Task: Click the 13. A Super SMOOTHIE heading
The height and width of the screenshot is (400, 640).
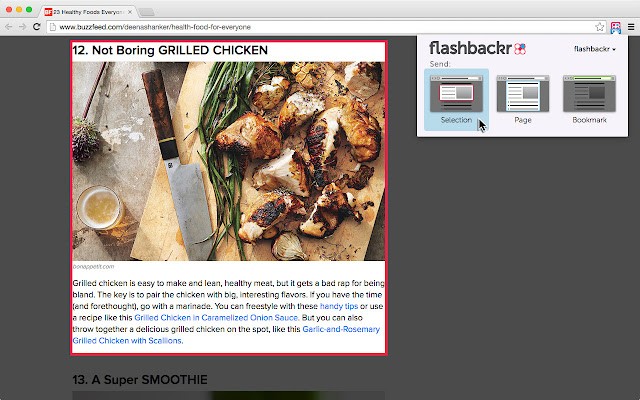Action: pyautogui.click(x=140, y=380)
